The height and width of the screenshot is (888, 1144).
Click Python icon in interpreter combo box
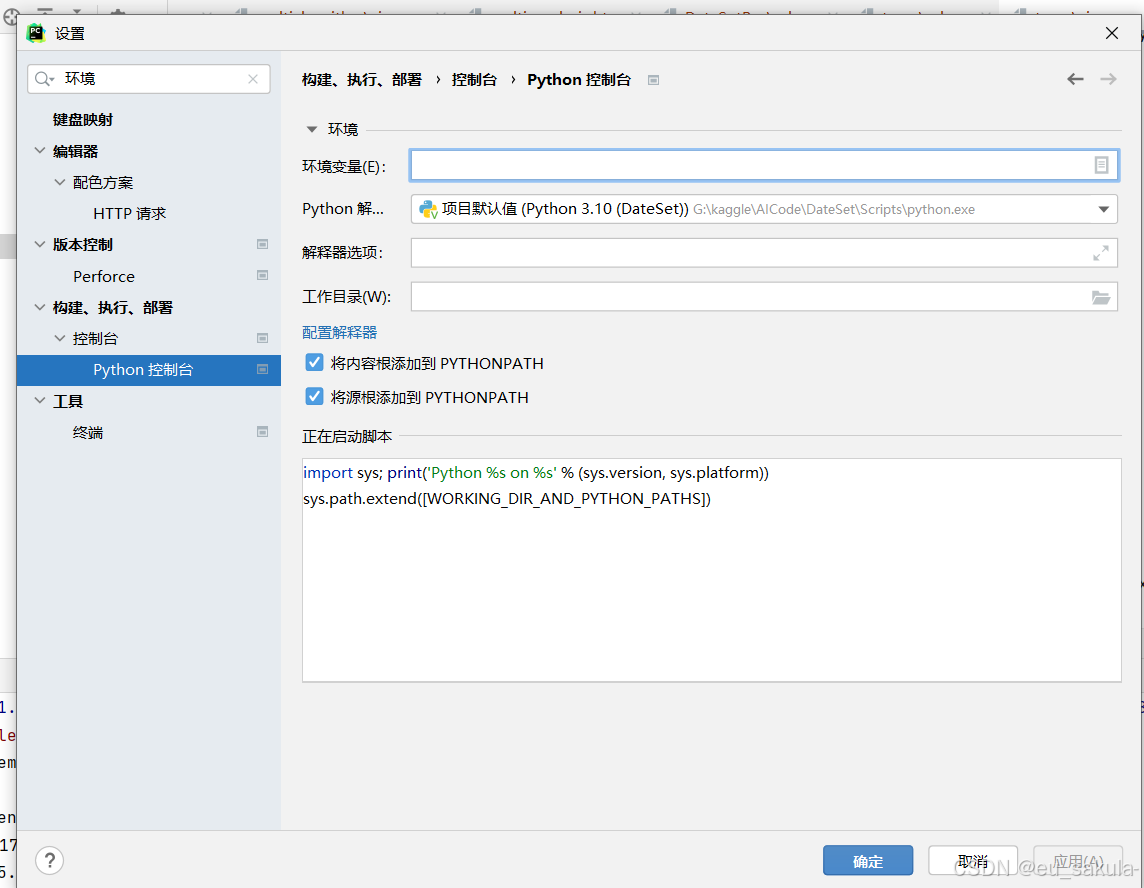click(x=428, y=209)
